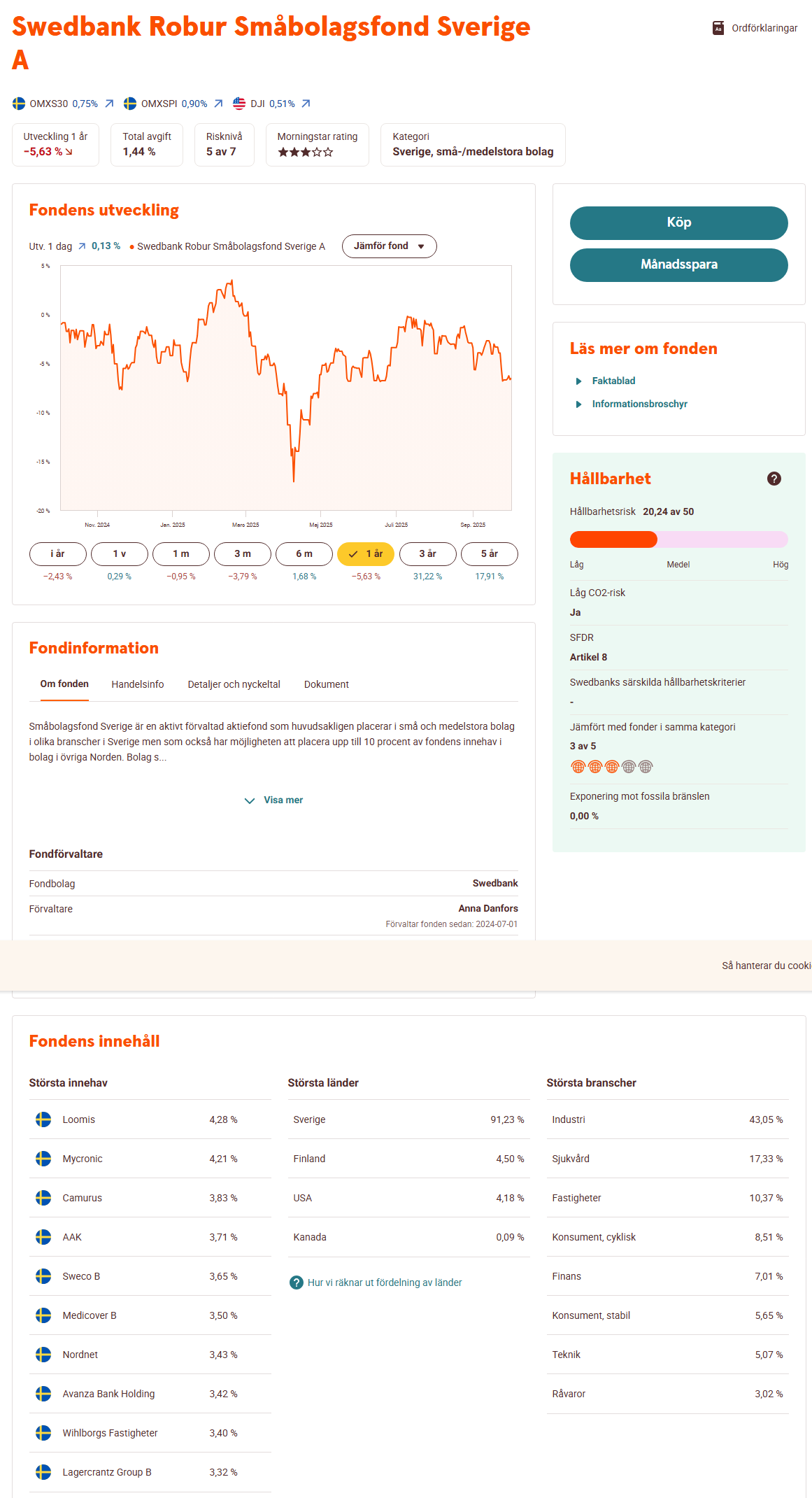Expand description with Visa mer

coord(274,800)
